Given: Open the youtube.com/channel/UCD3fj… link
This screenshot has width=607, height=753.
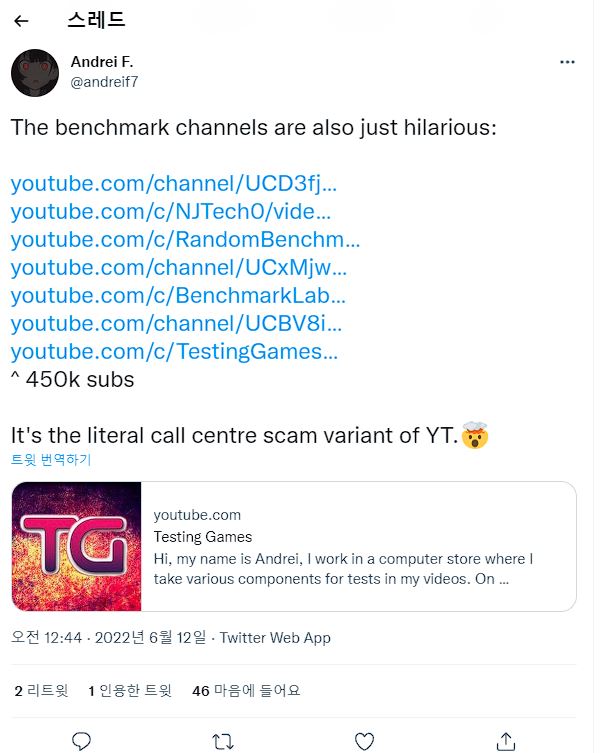Looking at the screenshot, I should [174, 184].
